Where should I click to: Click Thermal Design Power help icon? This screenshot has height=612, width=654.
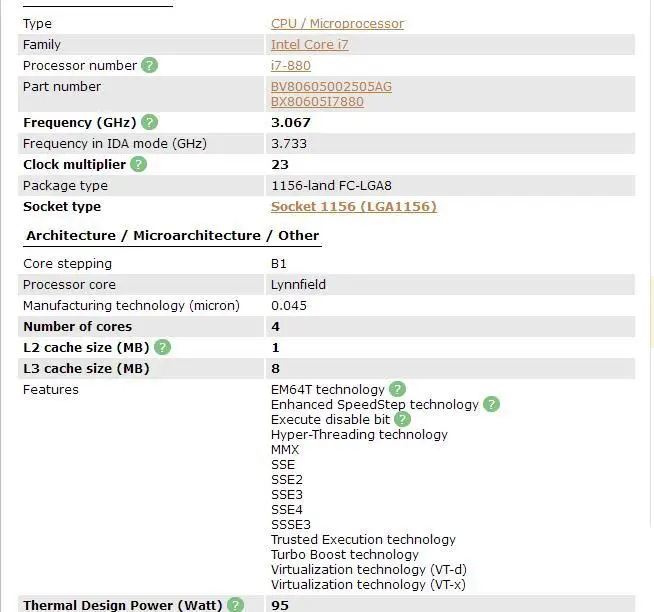pos(236,605)
